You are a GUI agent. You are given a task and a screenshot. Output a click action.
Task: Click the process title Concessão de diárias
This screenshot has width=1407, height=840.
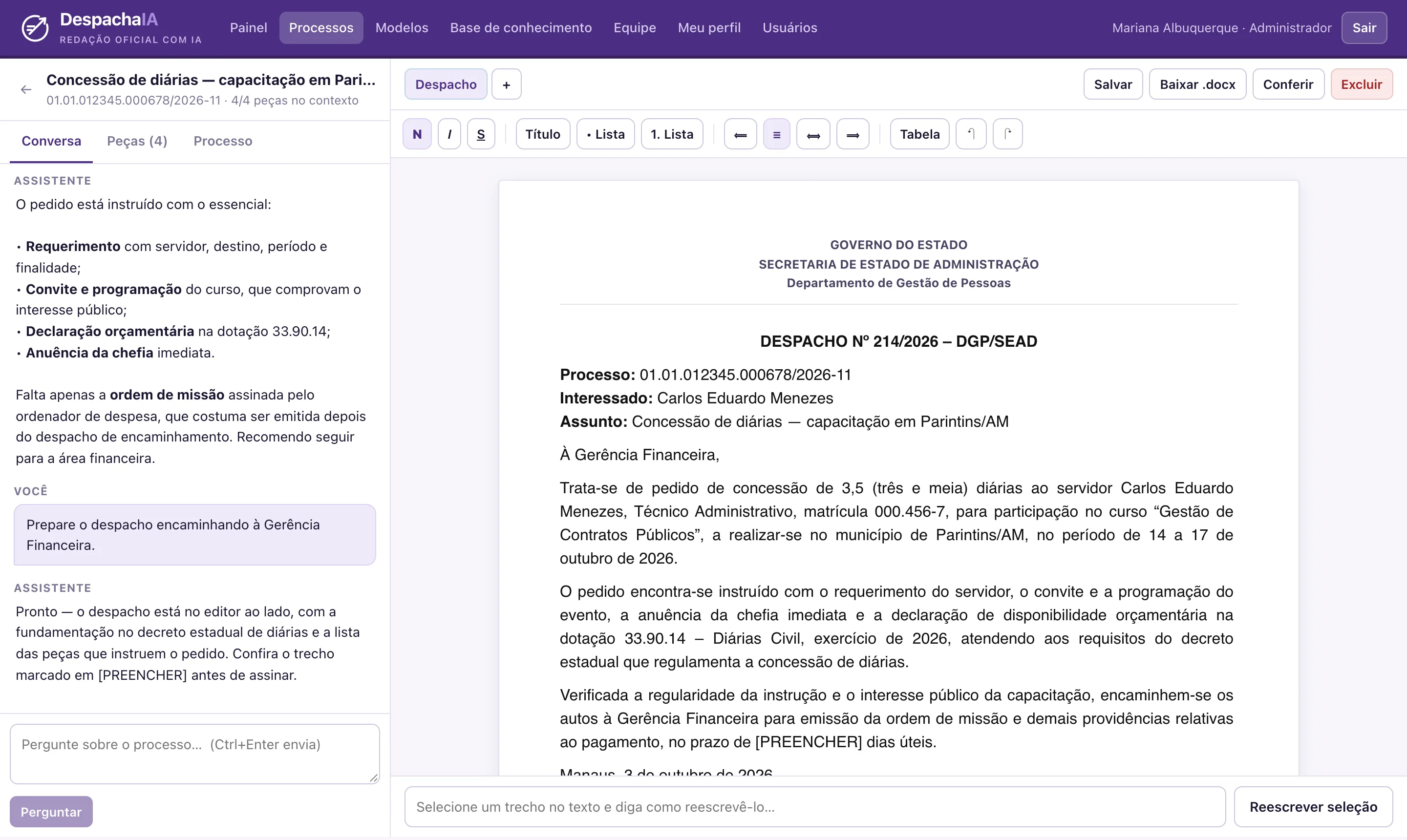211,80
